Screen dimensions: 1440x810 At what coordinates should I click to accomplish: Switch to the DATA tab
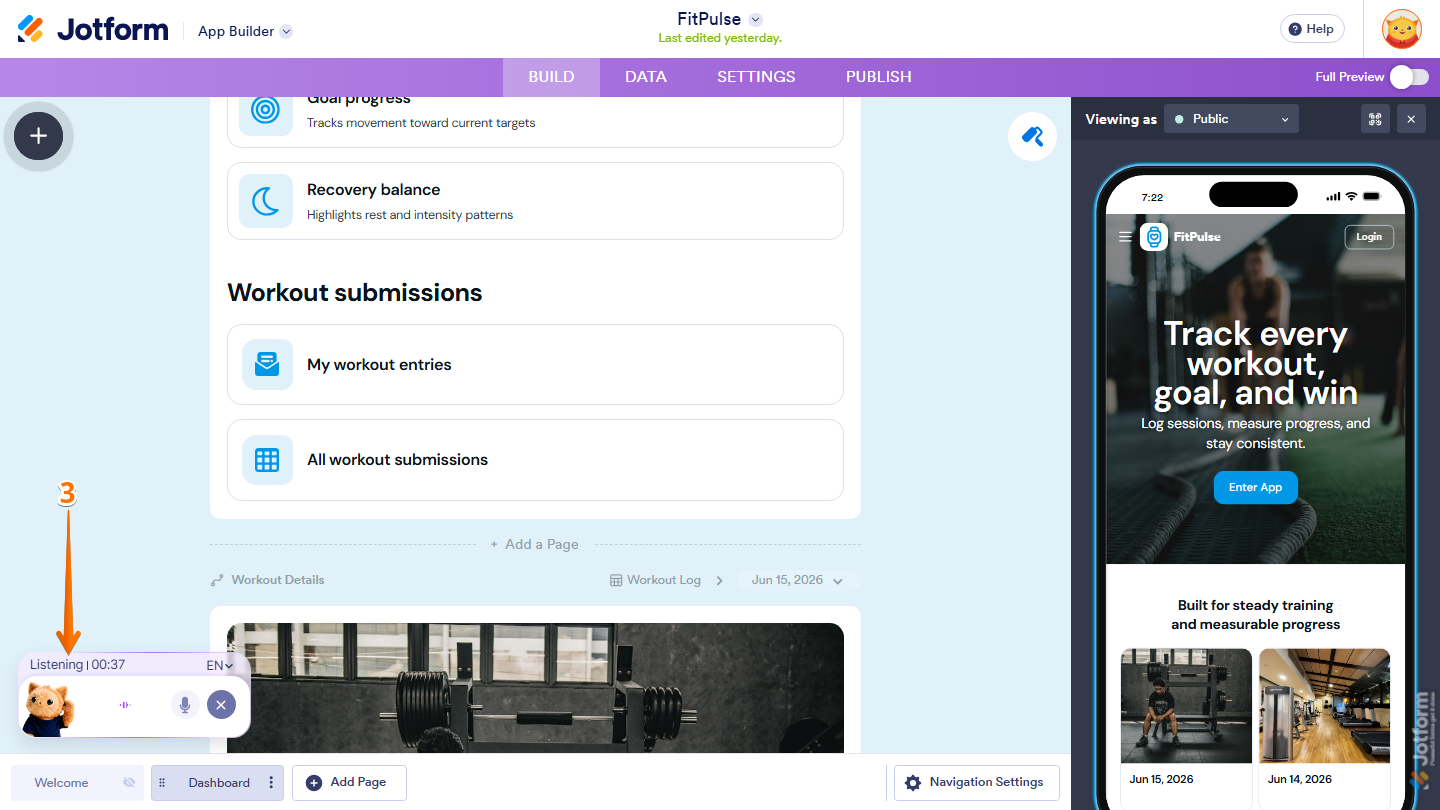pos(646,77)
